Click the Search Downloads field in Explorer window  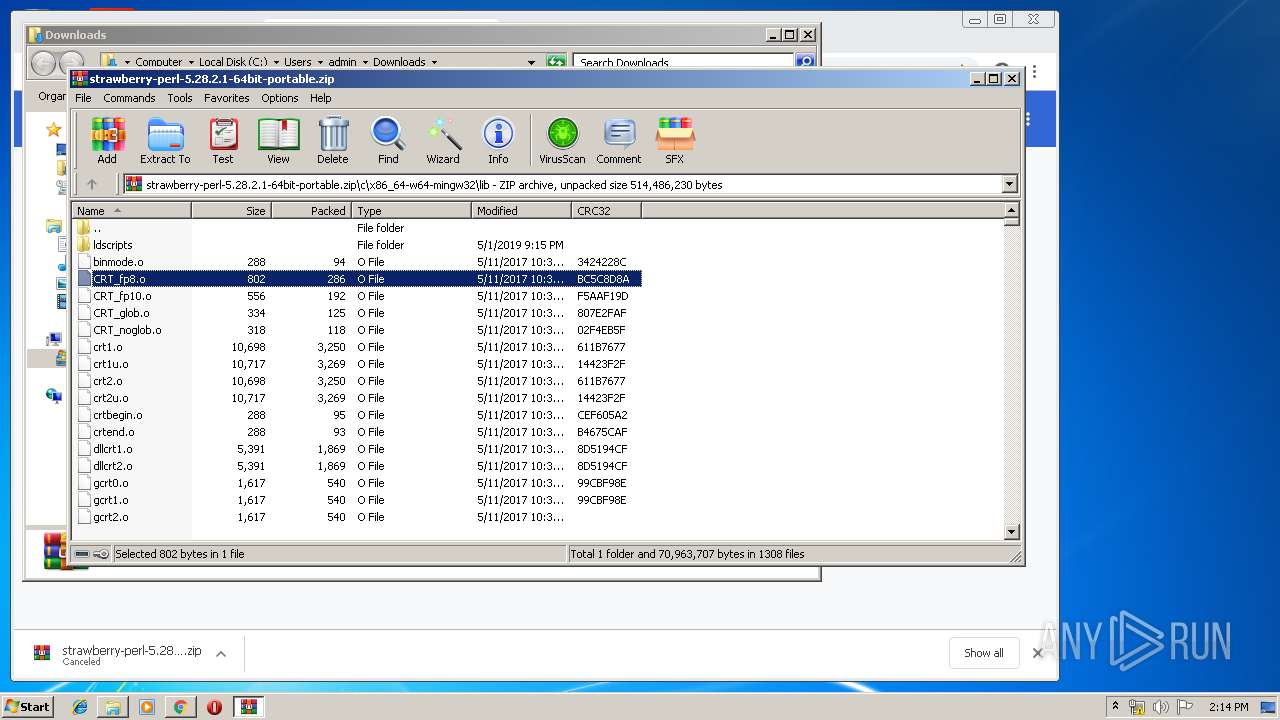pyautogui.click(x=685, y=62)
